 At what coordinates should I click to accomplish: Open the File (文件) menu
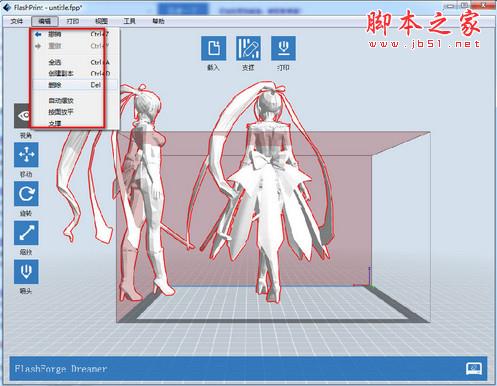coord(17,21)
